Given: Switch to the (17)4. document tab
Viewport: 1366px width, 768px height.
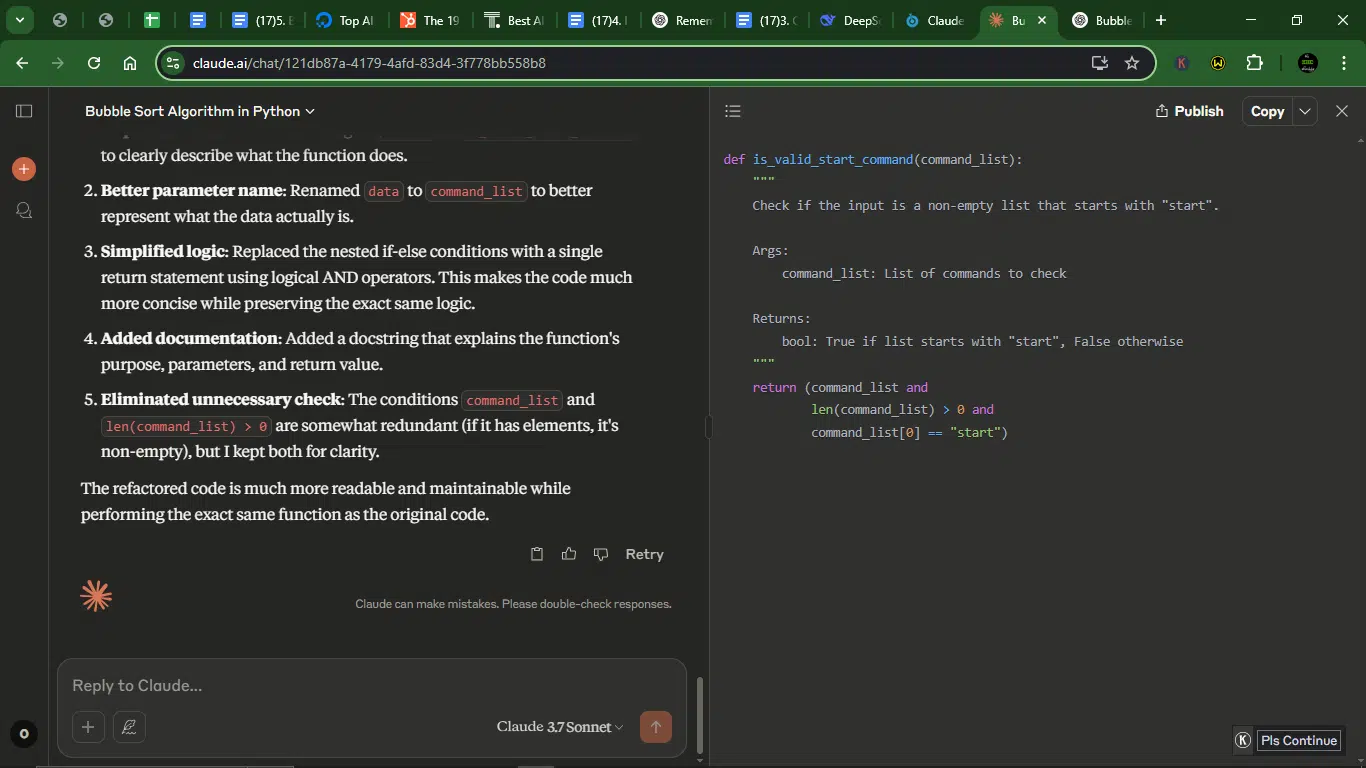Looking at the screenshot, I should pyautogui.click(x=597, y=20).
